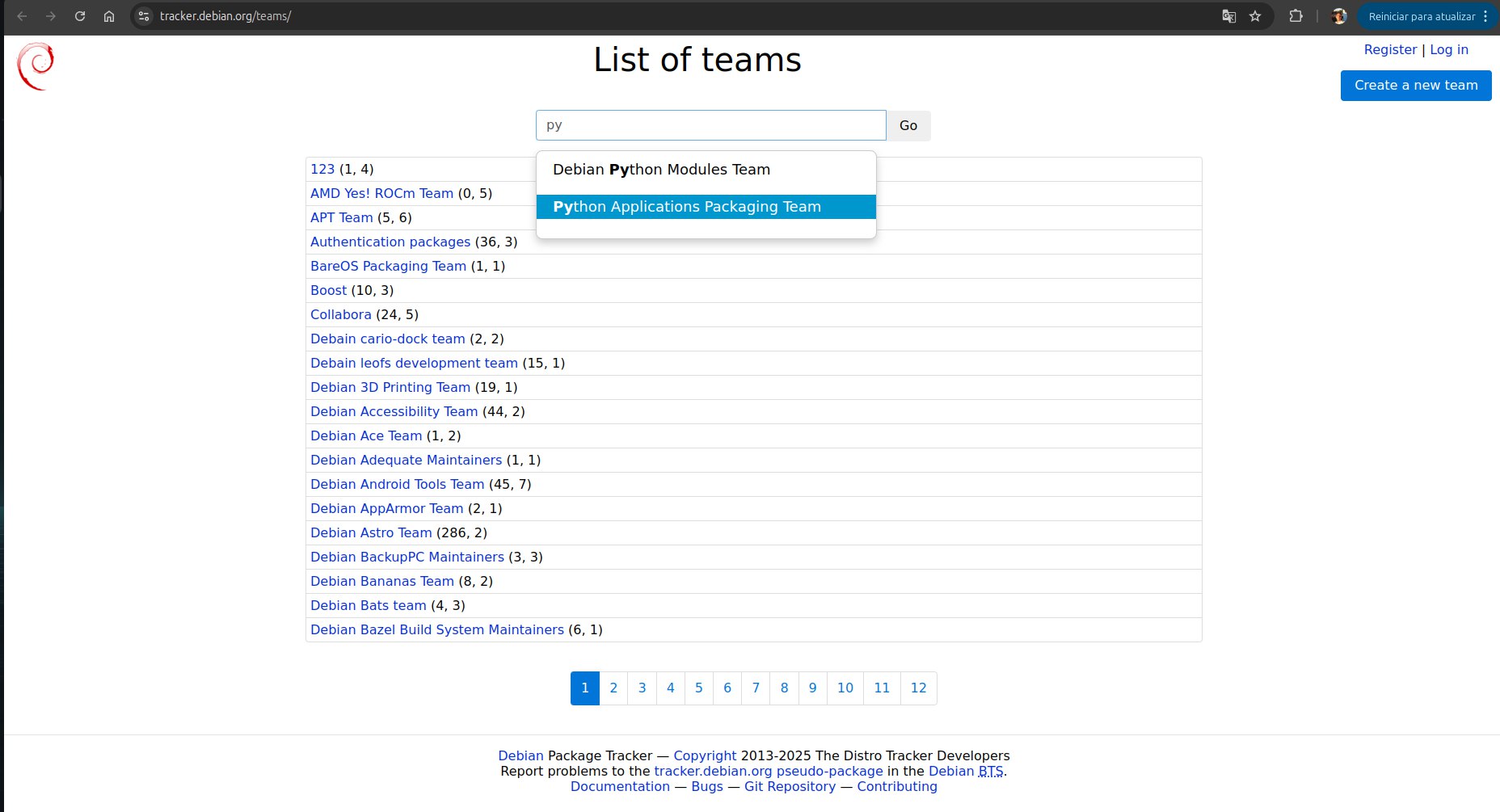
Task: Open Debain cario-dock team link
Action: (x=388, y=339)
